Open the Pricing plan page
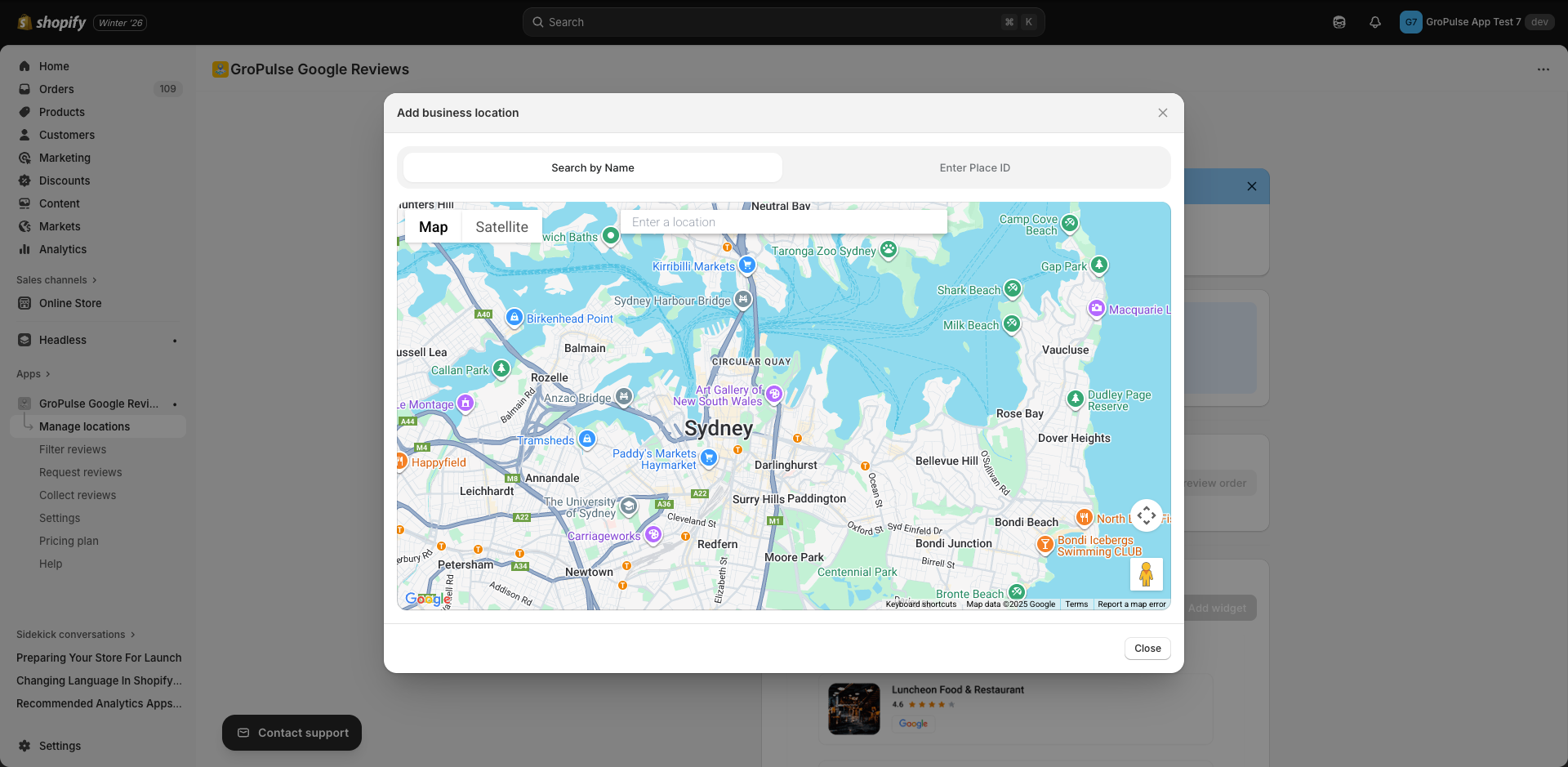 coord(69,541)
